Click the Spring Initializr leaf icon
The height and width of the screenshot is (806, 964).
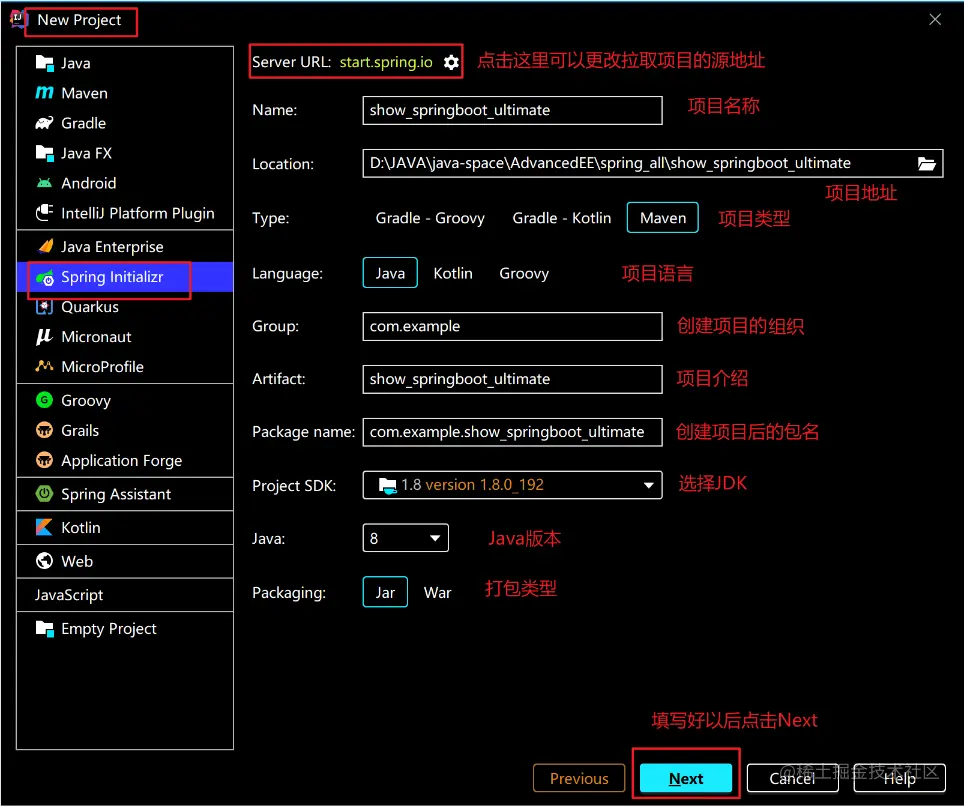pyautogui.click(x=45, y=277)
